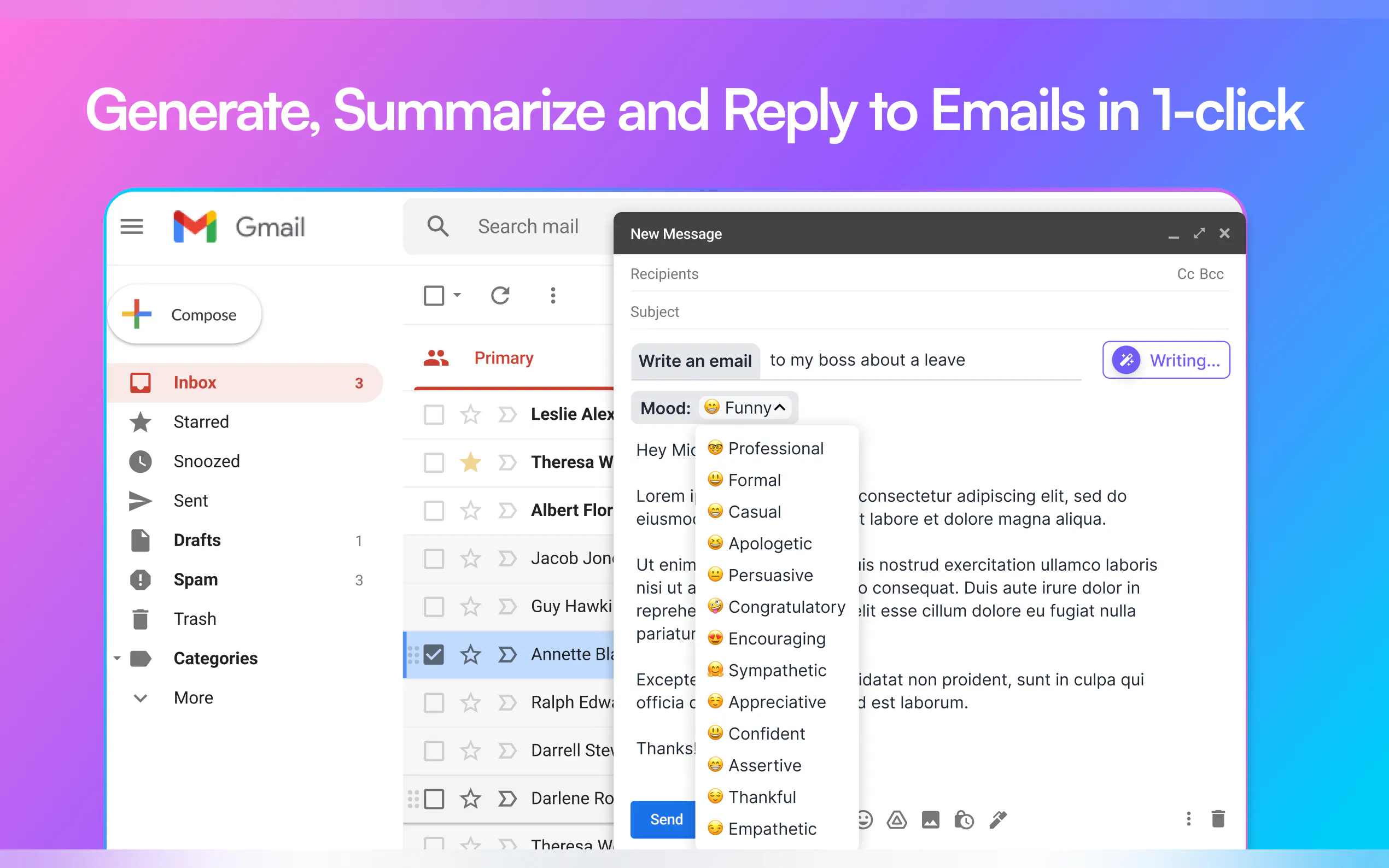The height and width of the screenshot is (868, 1389).
Task: Uncheck the Annette email checkbox
Action: click(x=434, y=654)
